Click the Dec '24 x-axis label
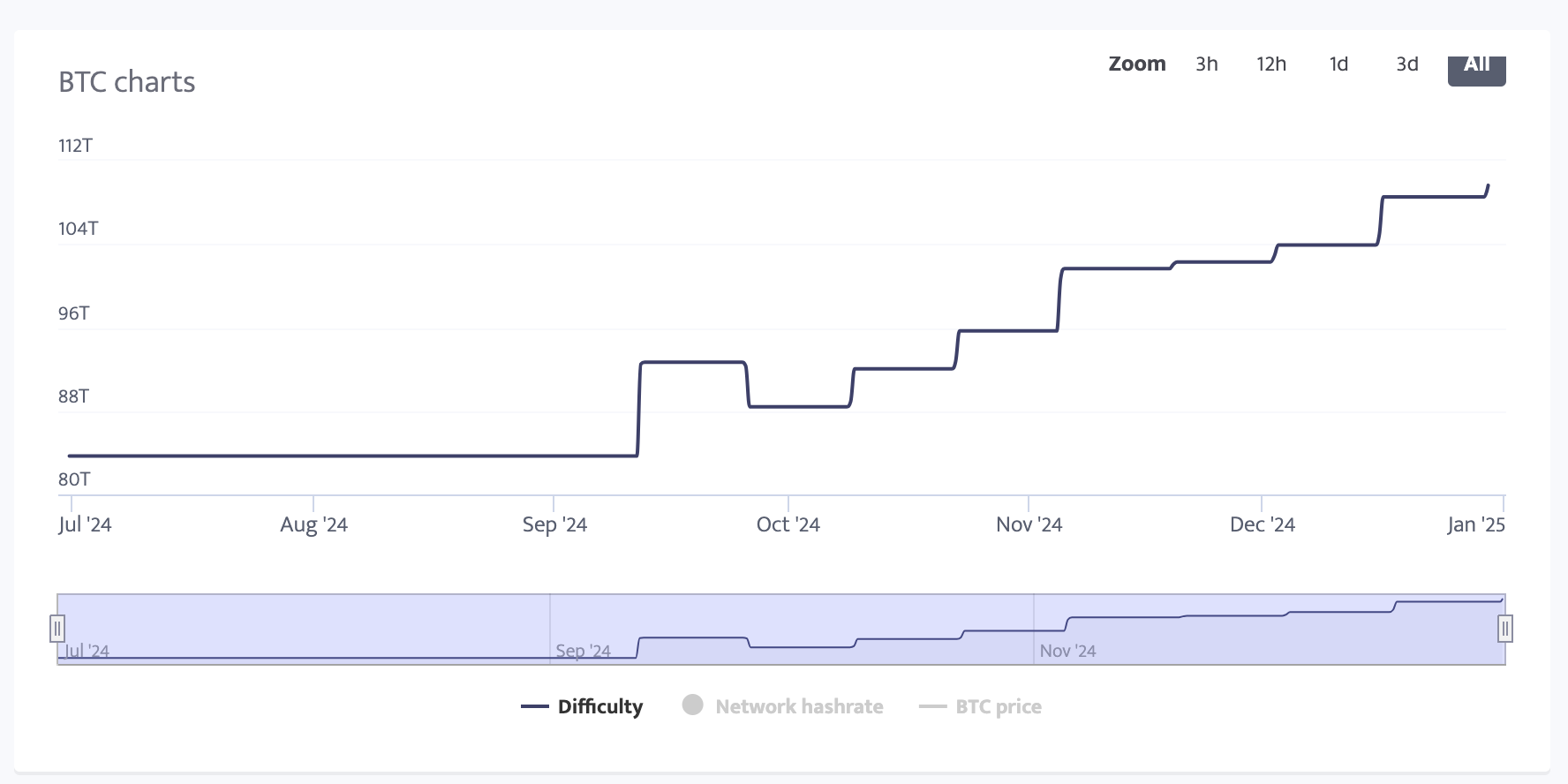The image size is (1568, 784). pyautogui.click(x=1262, y=524)
